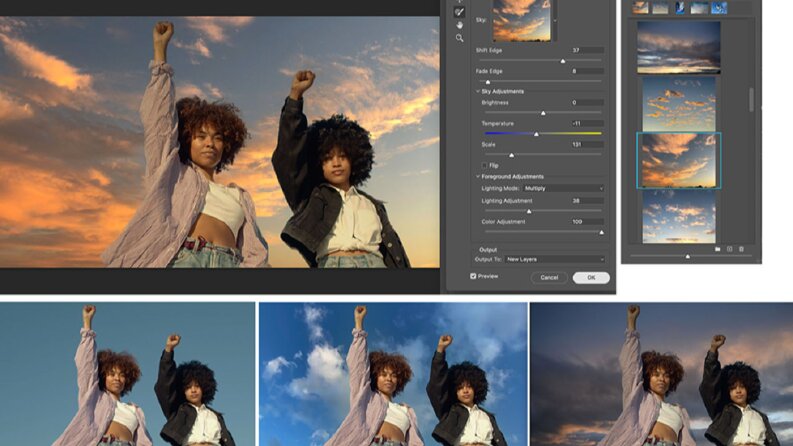793x446 pixels.
Task: Toggle the Preview checkbox
Action: pos(473,276)
